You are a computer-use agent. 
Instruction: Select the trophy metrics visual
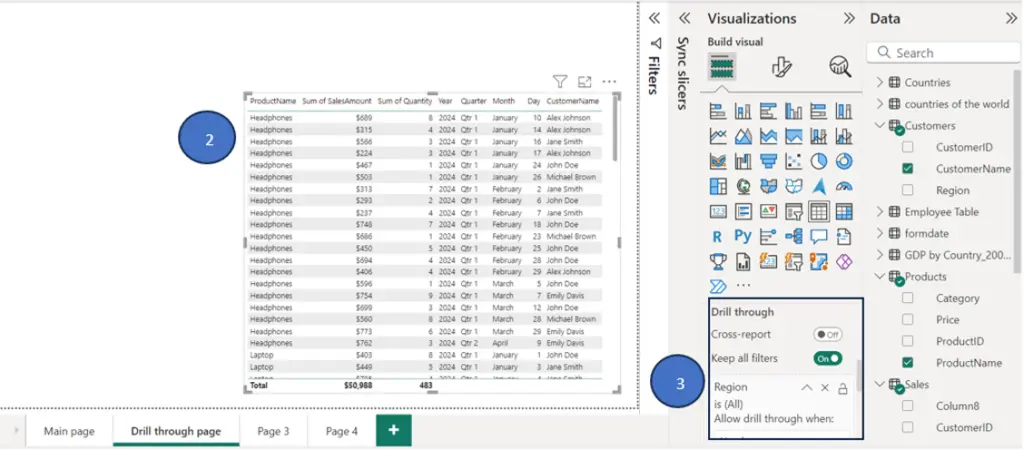(718, 262)
